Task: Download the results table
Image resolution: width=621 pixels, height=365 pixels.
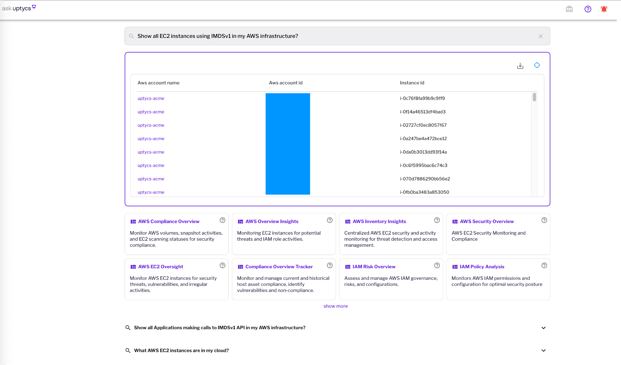Action: 520,66
